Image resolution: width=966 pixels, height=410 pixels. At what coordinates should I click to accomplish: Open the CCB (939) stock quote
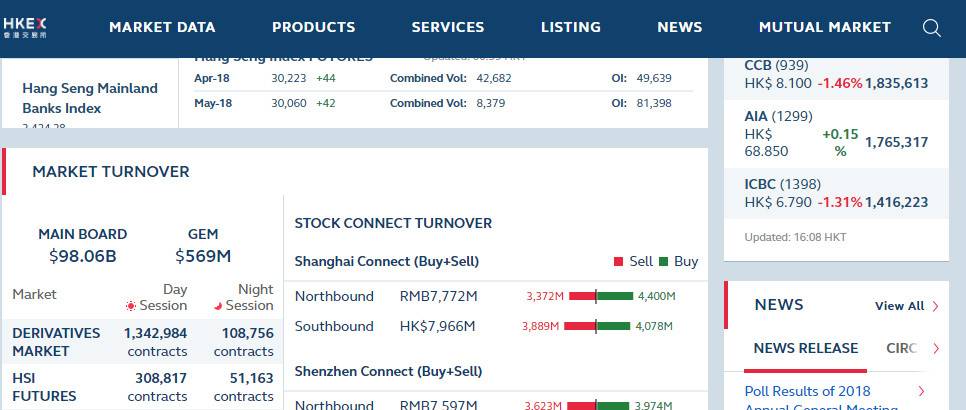(x=776, y=66)
